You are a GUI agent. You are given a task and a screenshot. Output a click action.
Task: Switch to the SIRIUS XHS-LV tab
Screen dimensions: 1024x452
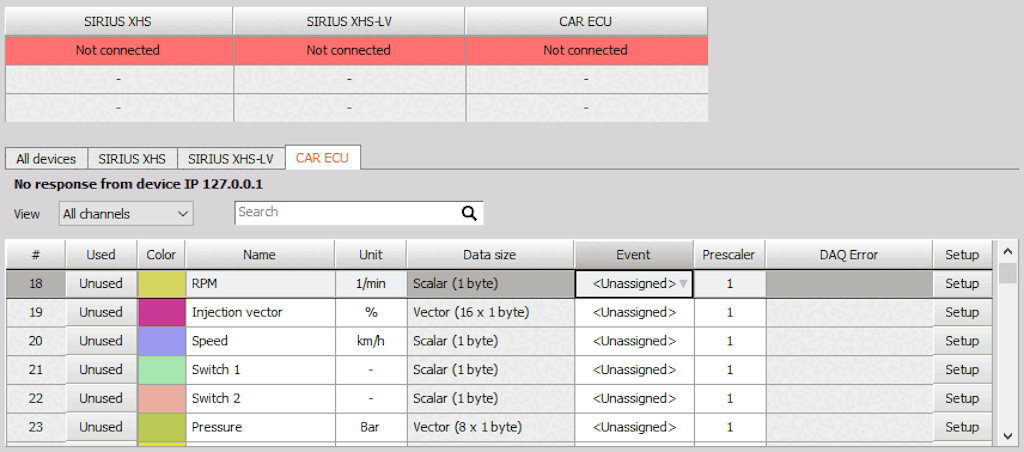click(231, 159)
